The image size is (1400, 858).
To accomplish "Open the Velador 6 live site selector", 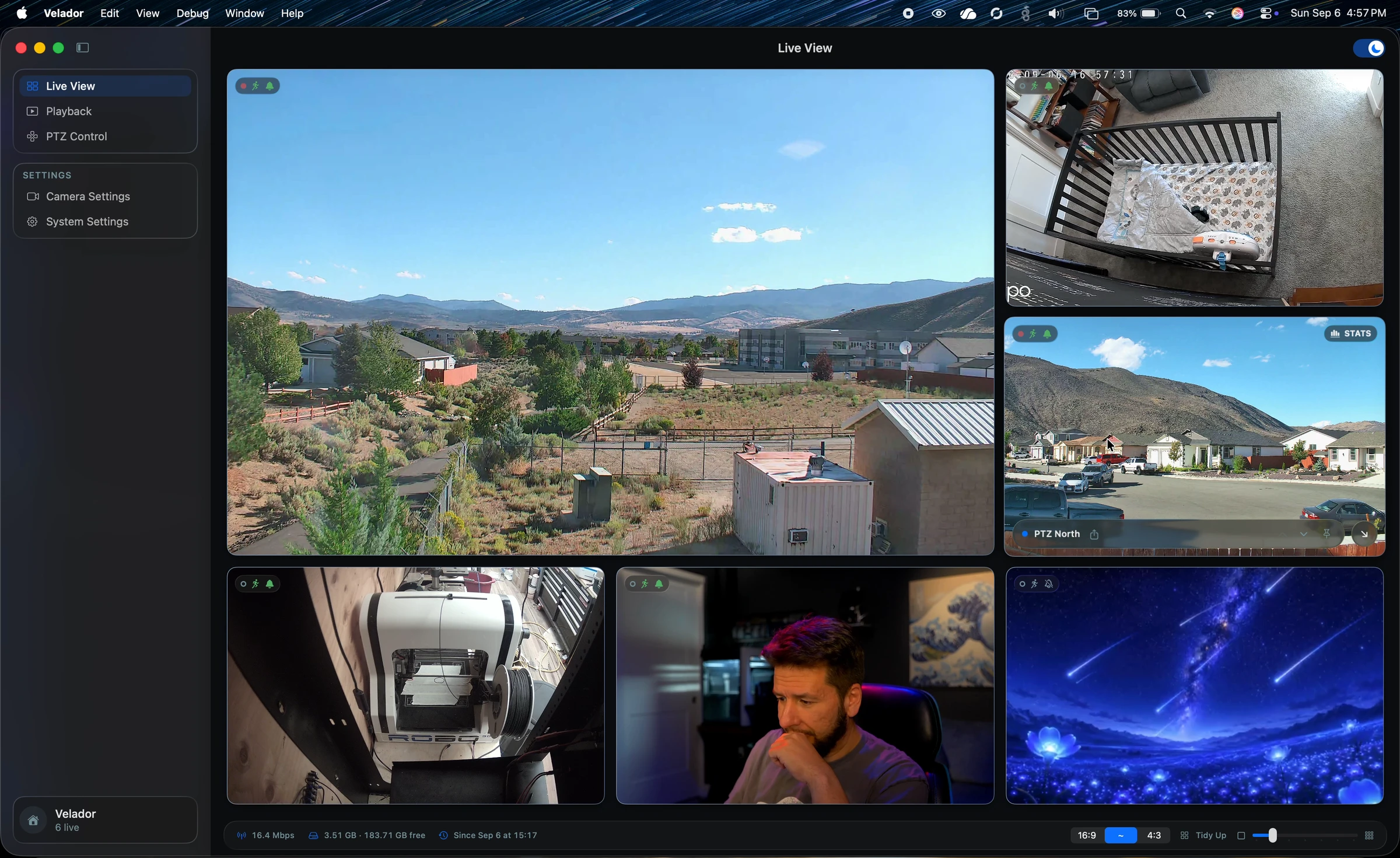I will click(105, 820).
